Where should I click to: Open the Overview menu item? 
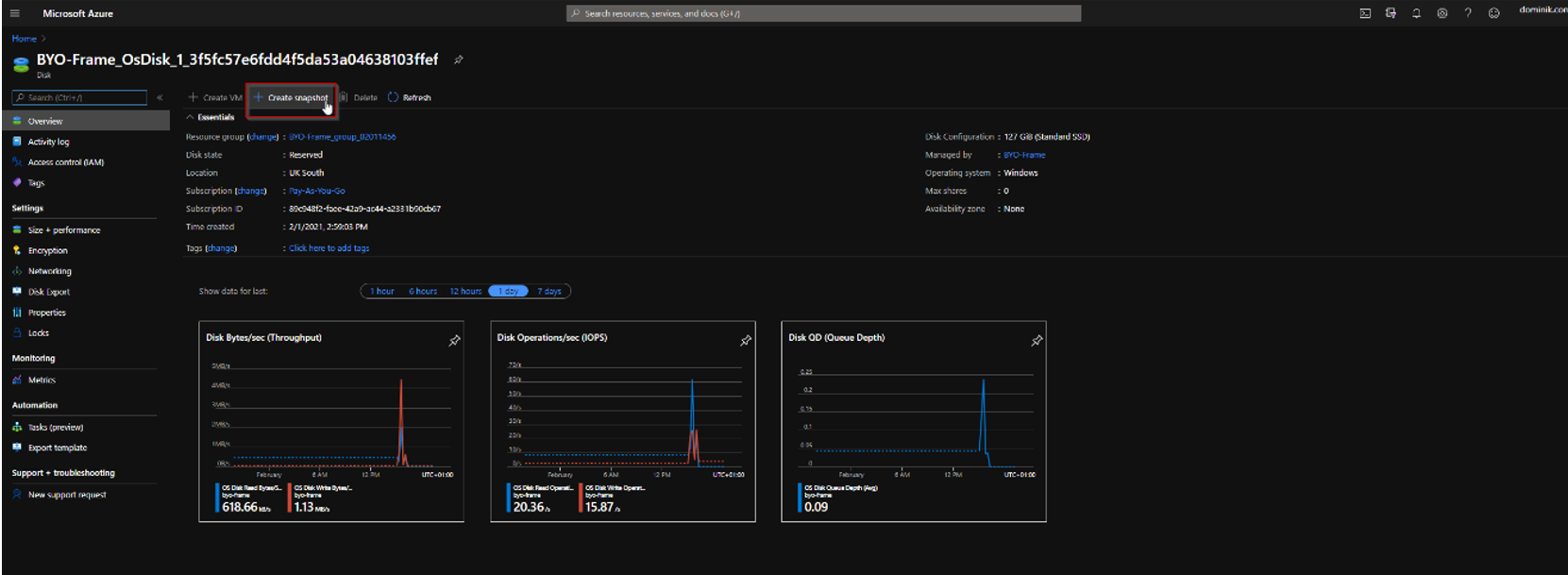tap(86, 121)
